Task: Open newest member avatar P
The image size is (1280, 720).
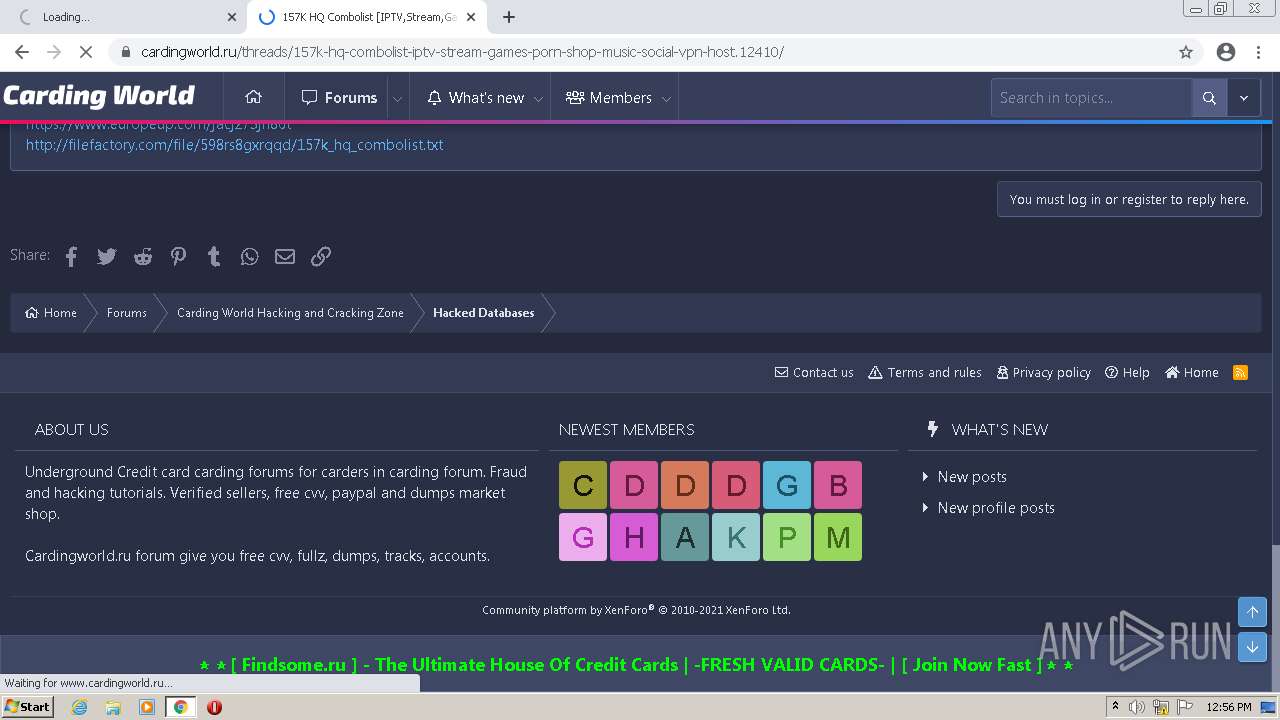Action: pyautogui.click(x=787, y=537)
